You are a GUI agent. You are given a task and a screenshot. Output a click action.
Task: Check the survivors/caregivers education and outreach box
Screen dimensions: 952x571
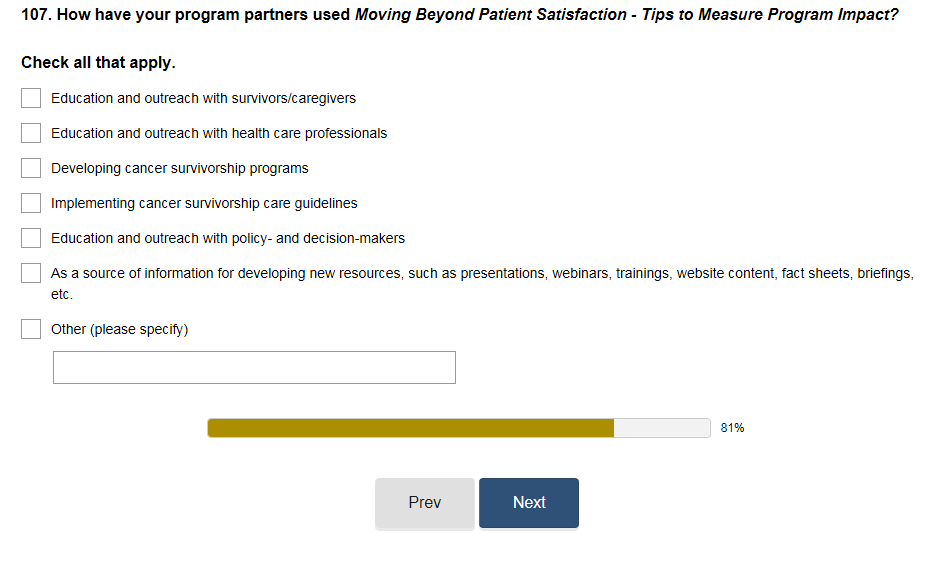point(31,98)
